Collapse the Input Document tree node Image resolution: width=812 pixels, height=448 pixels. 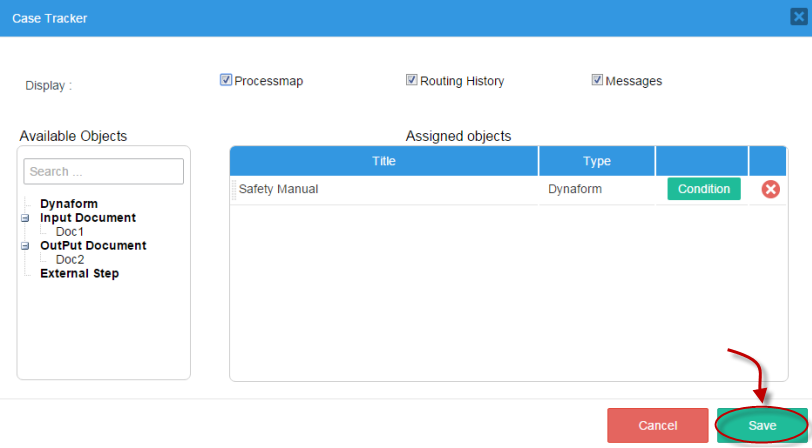coord(25,218)
